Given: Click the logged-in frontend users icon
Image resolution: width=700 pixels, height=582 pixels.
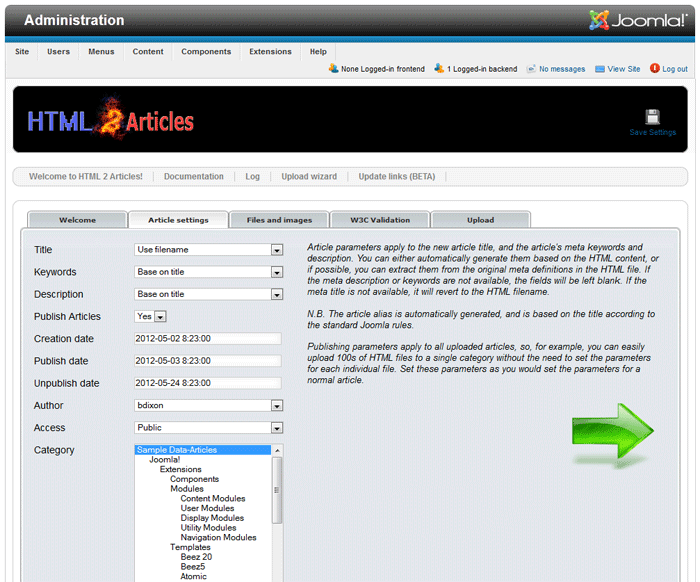Looking at the screenshot, I should click(333, 68).
